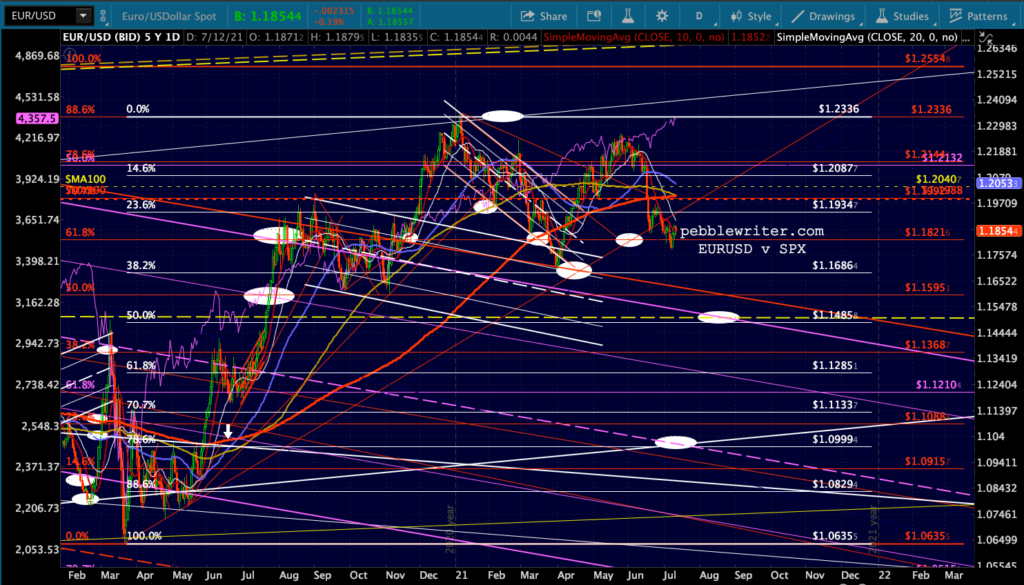Open the trade alert ticket icon
This screenshot has width=1024, height=585.
click(x=594, y=16)
